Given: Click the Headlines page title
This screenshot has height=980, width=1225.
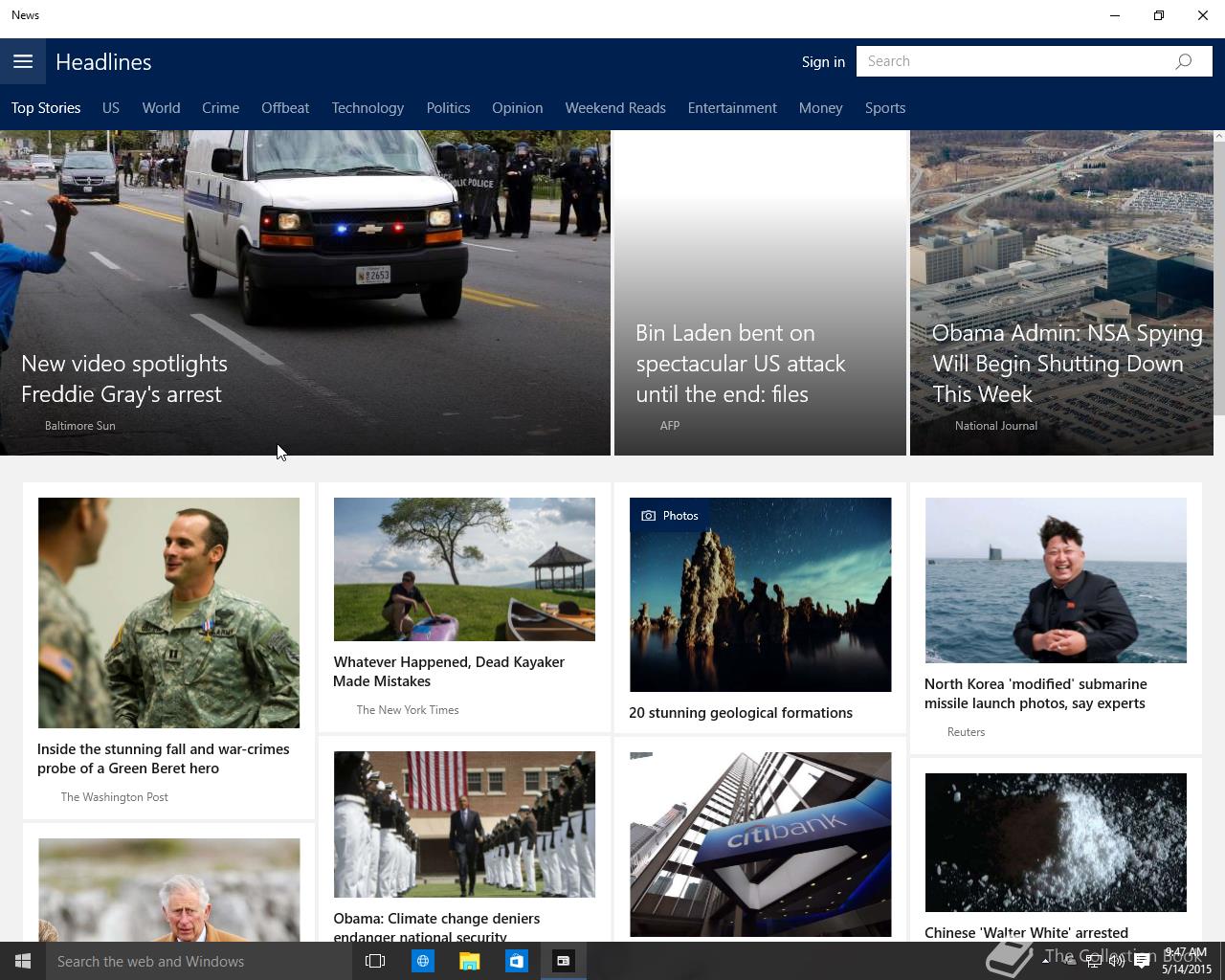Looking at the screenshot, I should 103,62.
